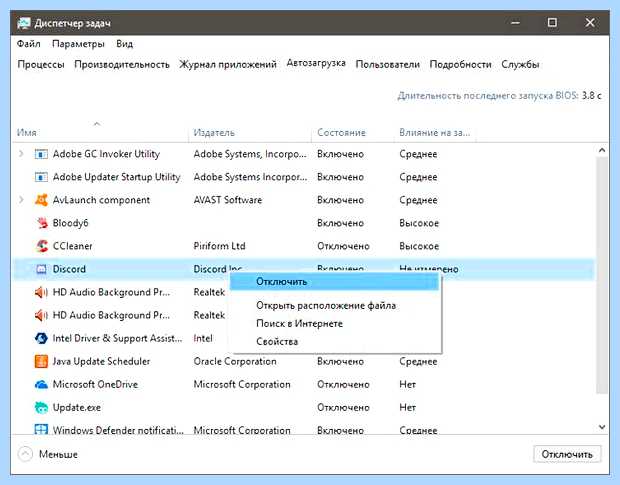Screen dimensions: 620x485
Task: Open the Журнал приложений tab
Action: 228,64
